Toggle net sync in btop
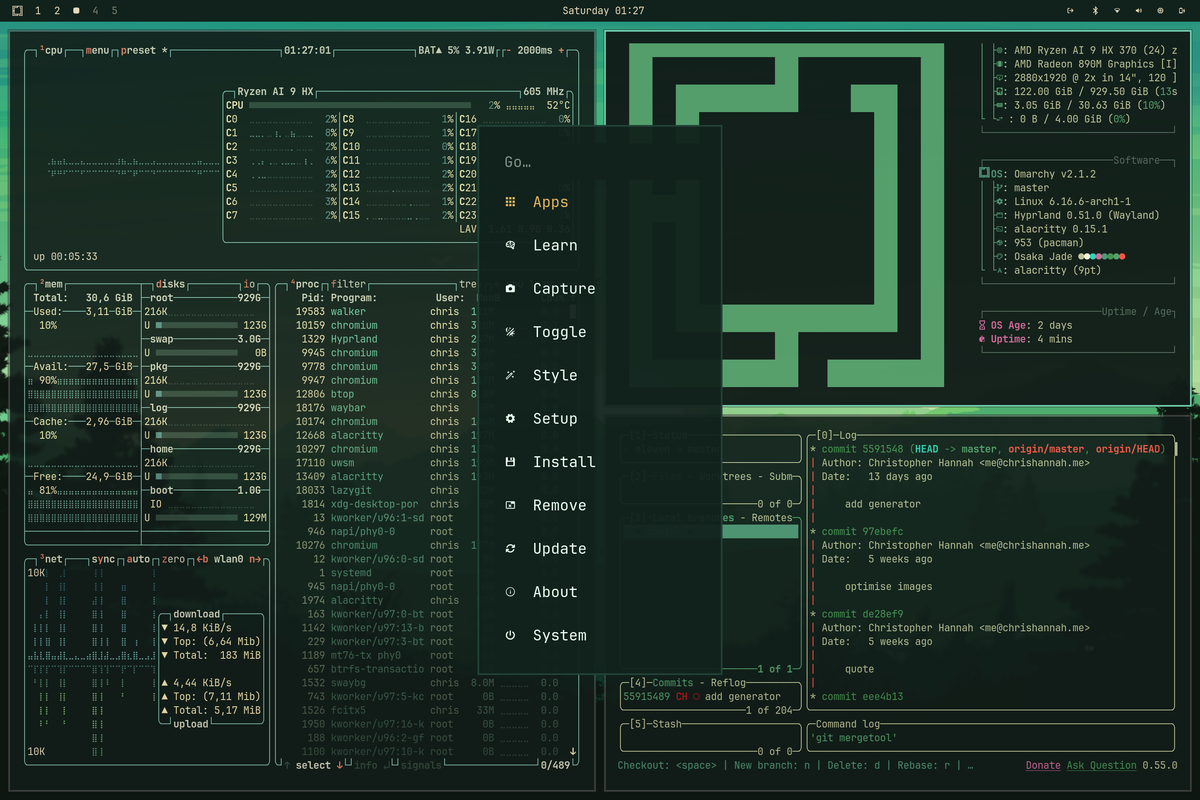Image resolution: width=1200 pixels, height=800 pixels. click(x=104, y=560)
